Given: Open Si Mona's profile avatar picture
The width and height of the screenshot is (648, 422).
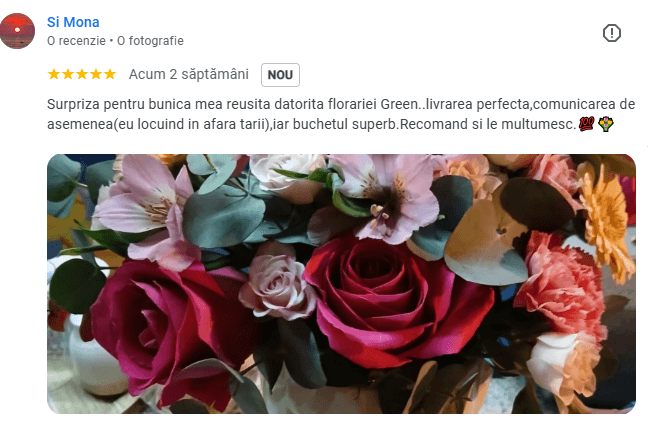Looking at the screenshot, I should click(17, 31).
